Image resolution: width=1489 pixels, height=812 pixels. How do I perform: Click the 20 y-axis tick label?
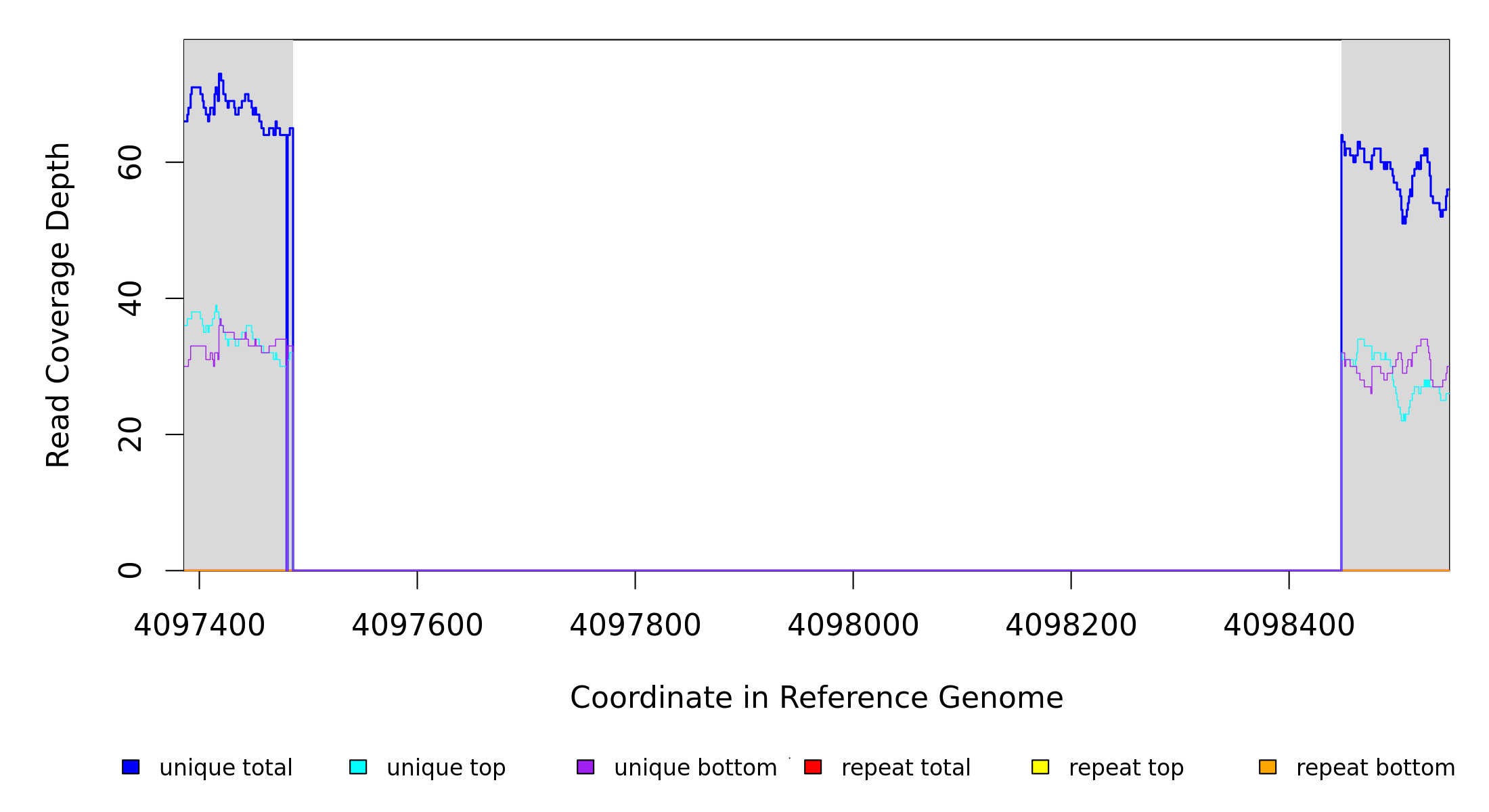point(130,434)
